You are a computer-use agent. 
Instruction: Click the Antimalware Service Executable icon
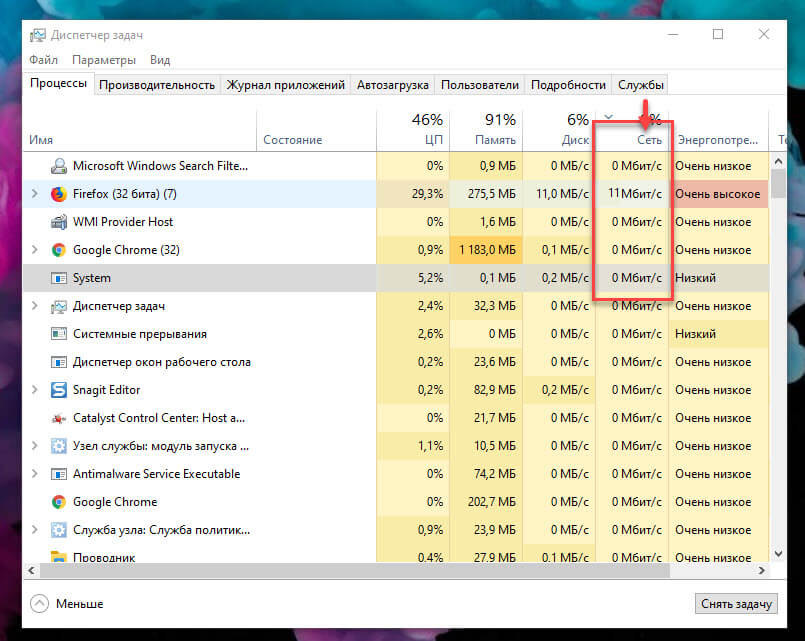[x=59, y=474]
